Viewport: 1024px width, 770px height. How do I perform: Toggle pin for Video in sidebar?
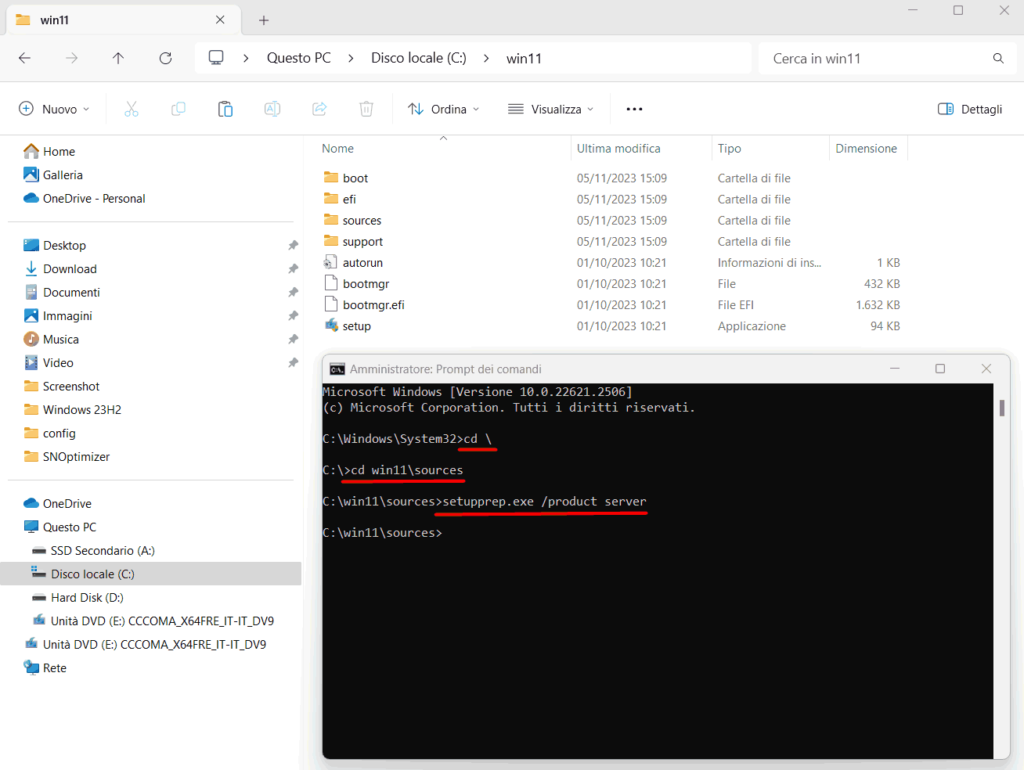click(x=293, y=363)
